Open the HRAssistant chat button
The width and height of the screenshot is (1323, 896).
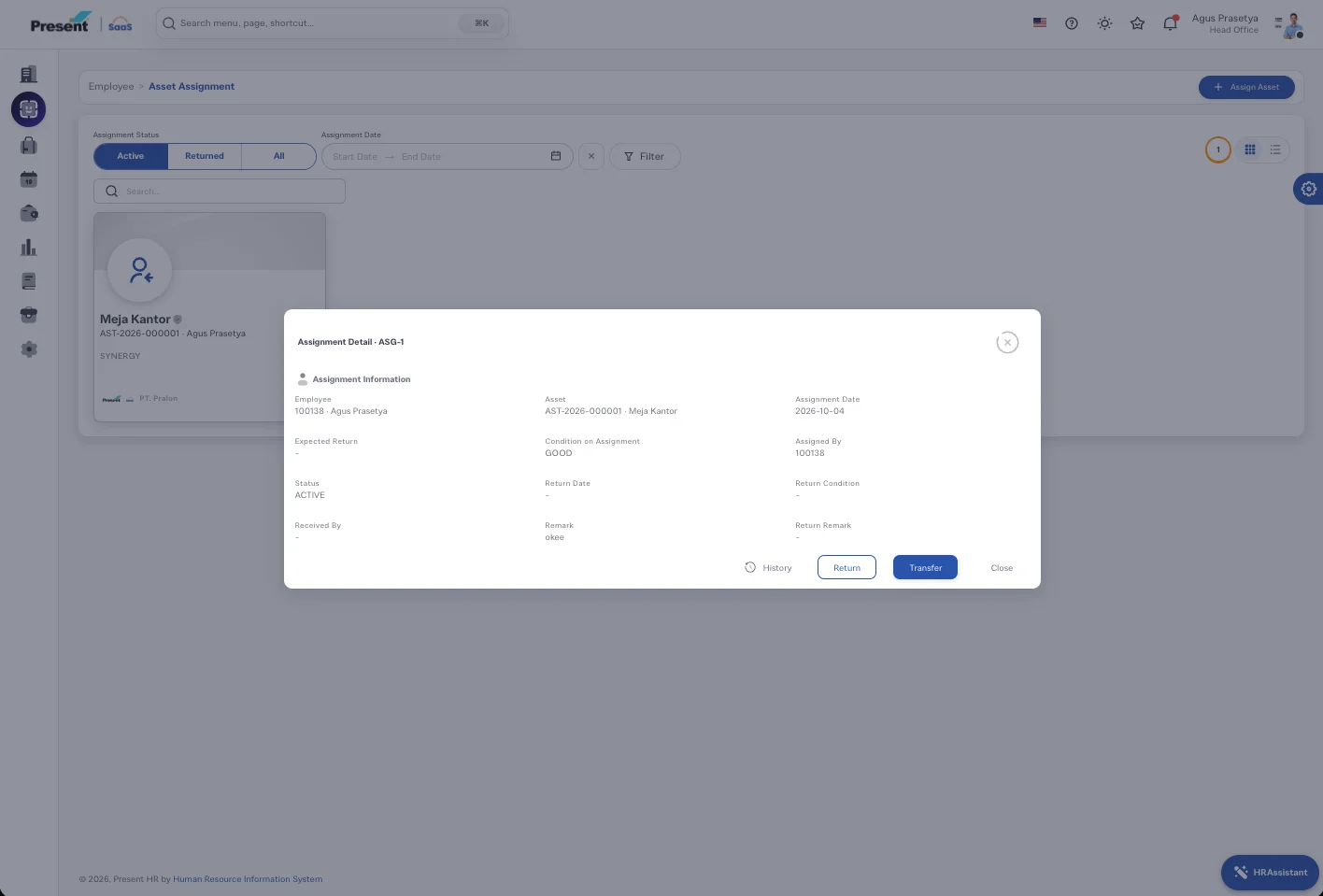(x=1270, y=873)
